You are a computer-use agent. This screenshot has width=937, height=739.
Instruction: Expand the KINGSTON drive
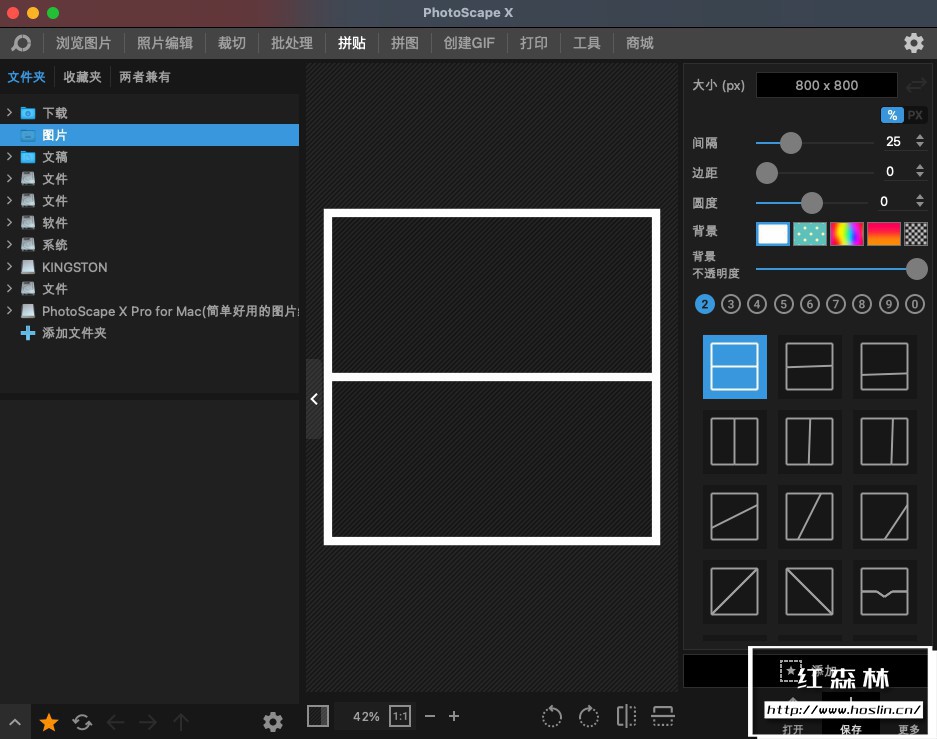[x=9, y=267]
